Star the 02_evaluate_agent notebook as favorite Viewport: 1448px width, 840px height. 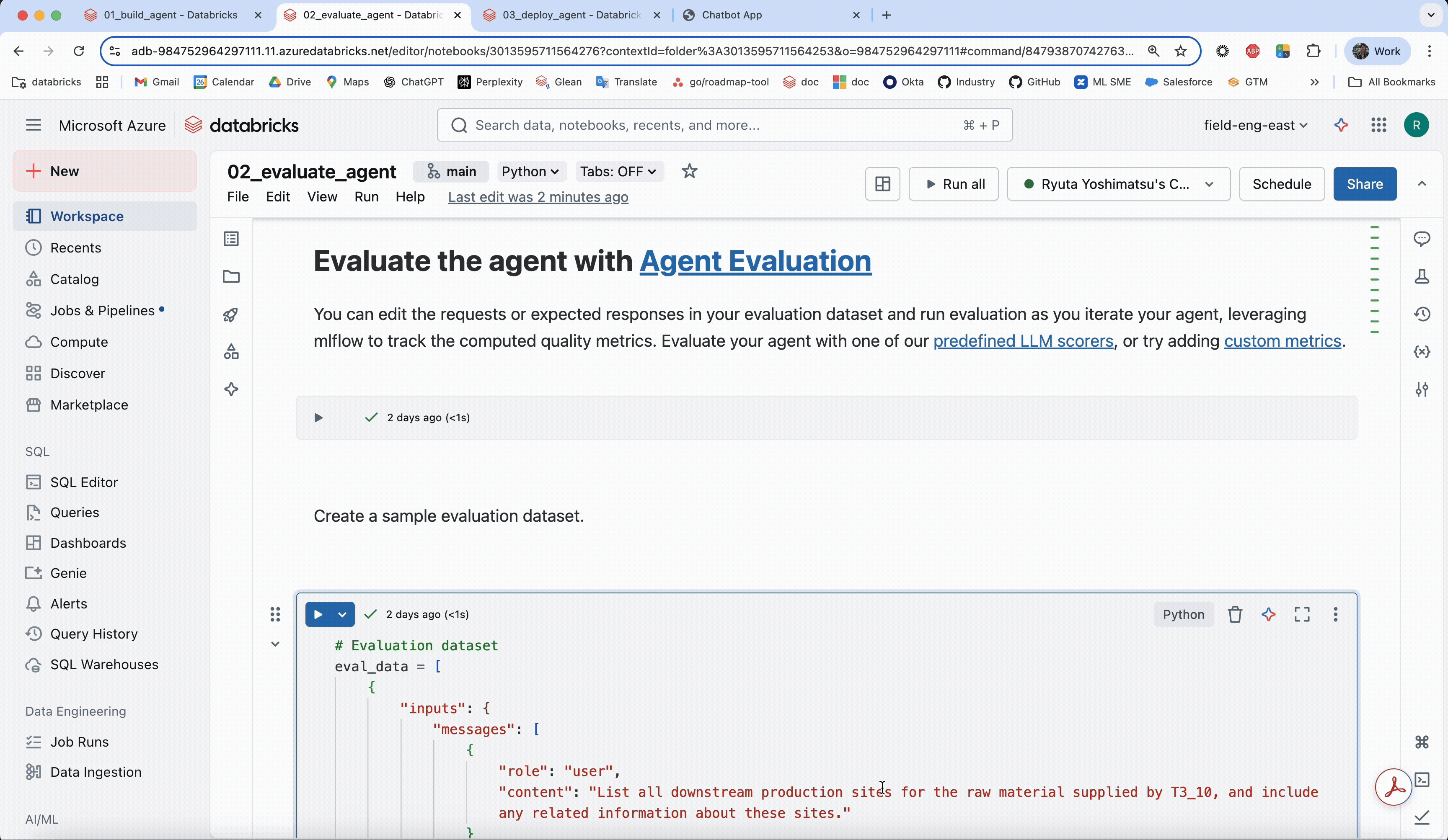(x=689, y=171)
